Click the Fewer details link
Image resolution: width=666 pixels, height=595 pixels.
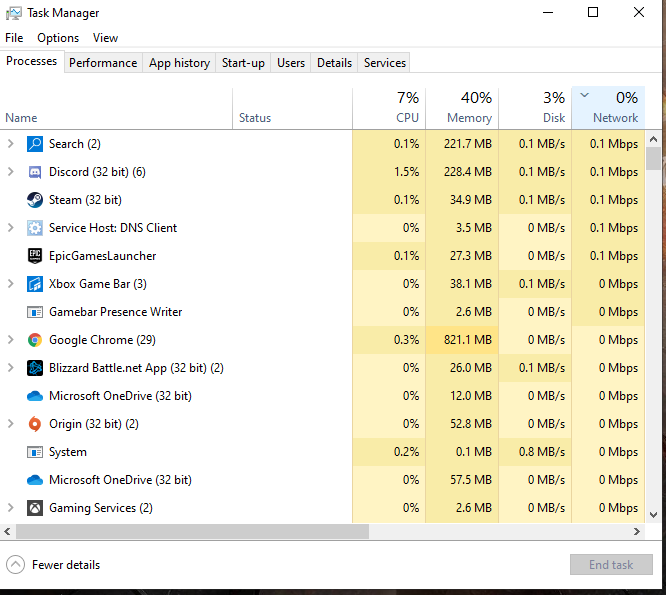tap(66, 565)
